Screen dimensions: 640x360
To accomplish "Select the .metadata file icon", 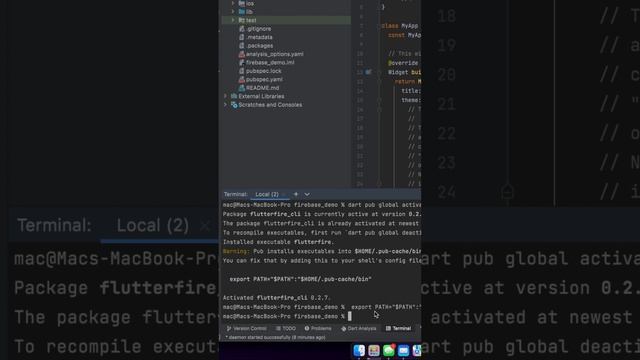I will coord(242,37).
